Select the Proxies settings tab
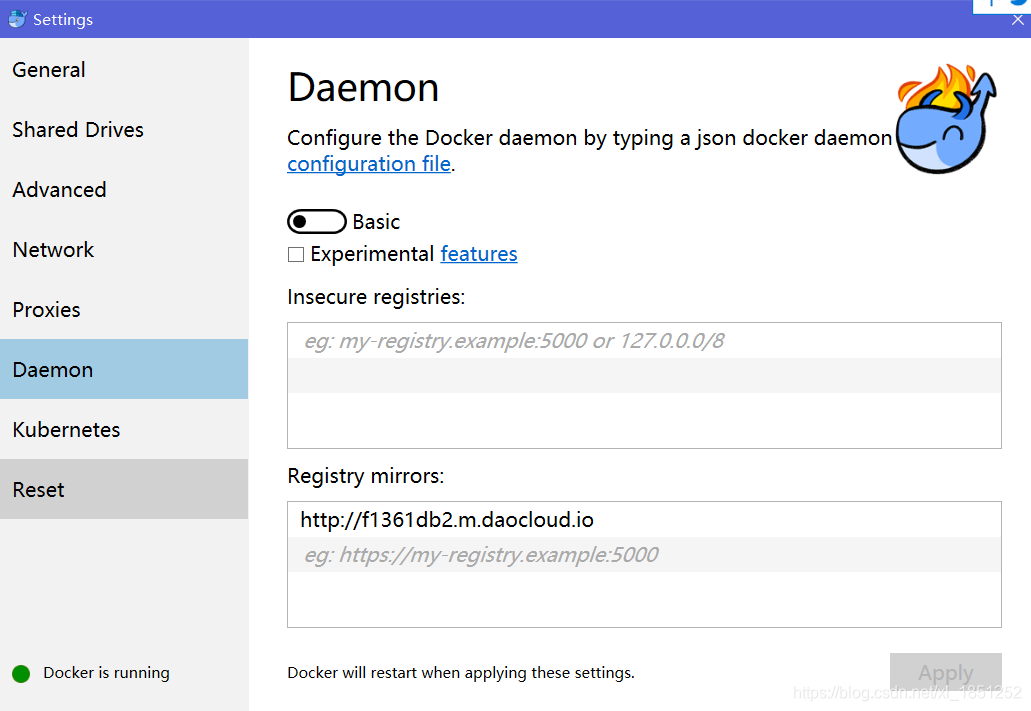The height and width of the screenshot is (711, 1031). pos(124,309)
